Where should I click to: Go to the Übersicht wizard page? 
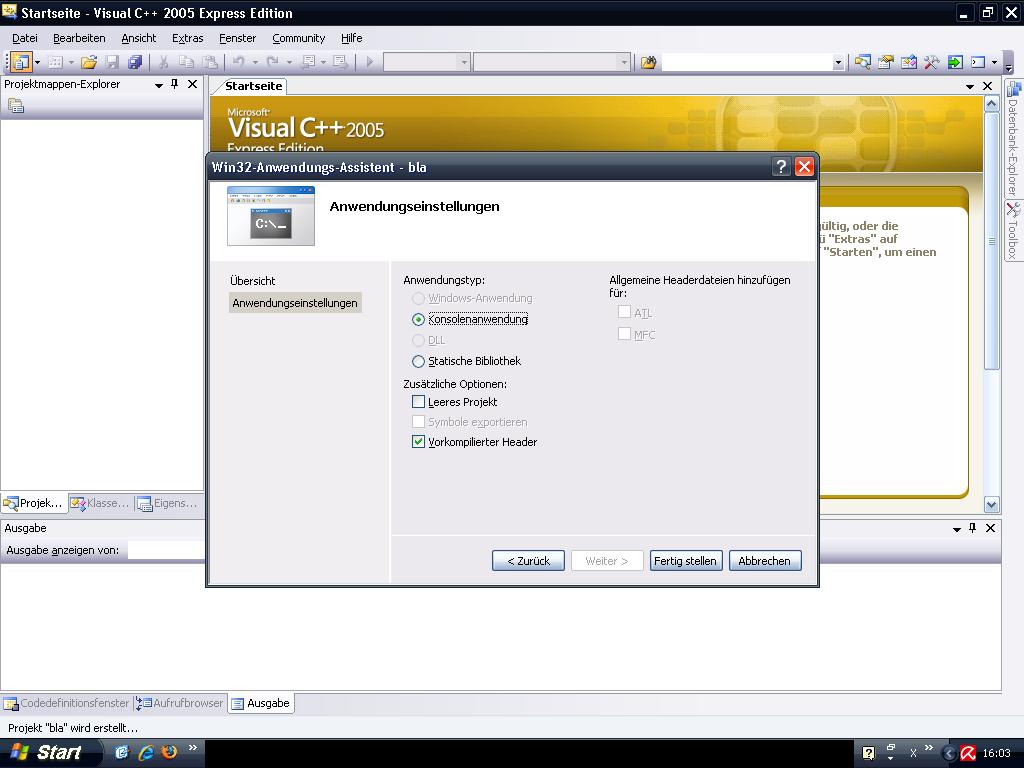coord(252,281)
